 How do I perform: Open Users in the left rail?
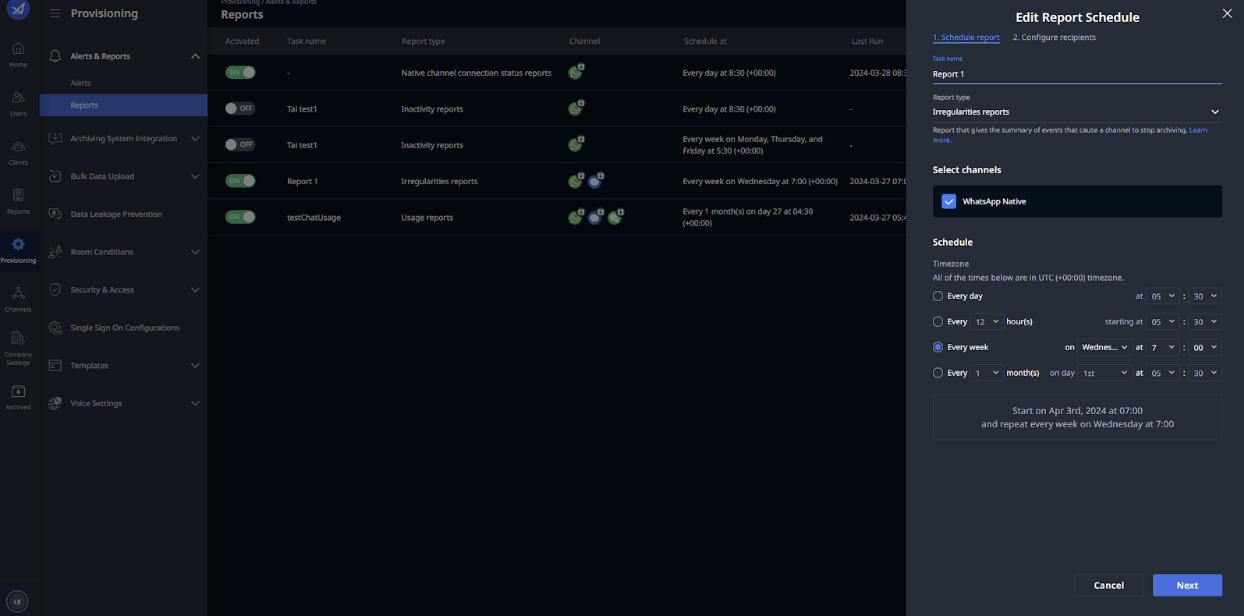[18, 103]
